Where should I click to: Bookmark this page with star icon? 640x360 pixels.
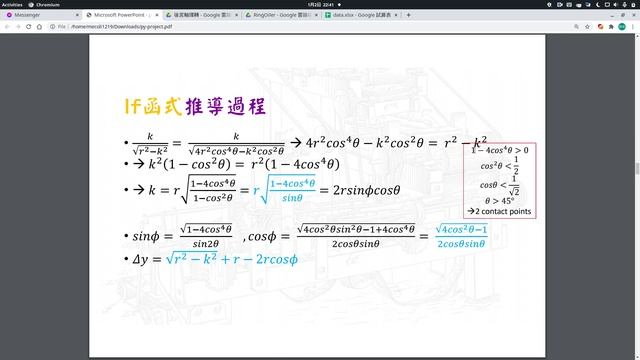point(587,27)
